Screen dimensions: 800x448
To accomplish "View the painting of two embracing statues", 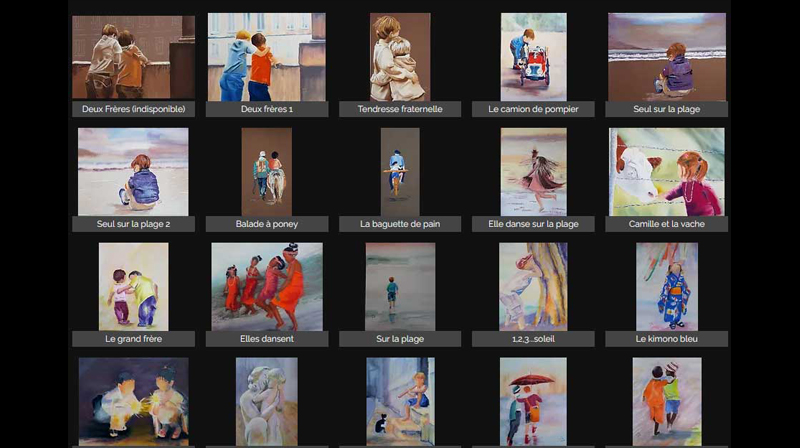I will [266, 402].
